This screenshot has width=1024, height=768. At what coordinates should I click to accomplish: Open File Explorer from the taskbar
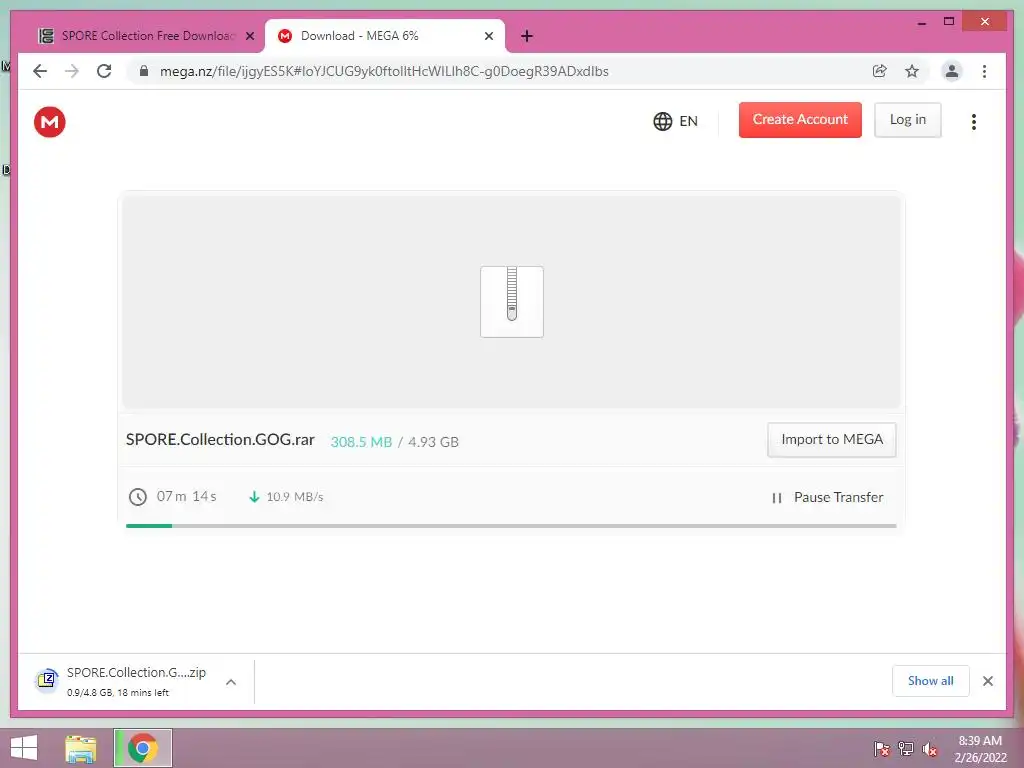[x=80, y=748]
